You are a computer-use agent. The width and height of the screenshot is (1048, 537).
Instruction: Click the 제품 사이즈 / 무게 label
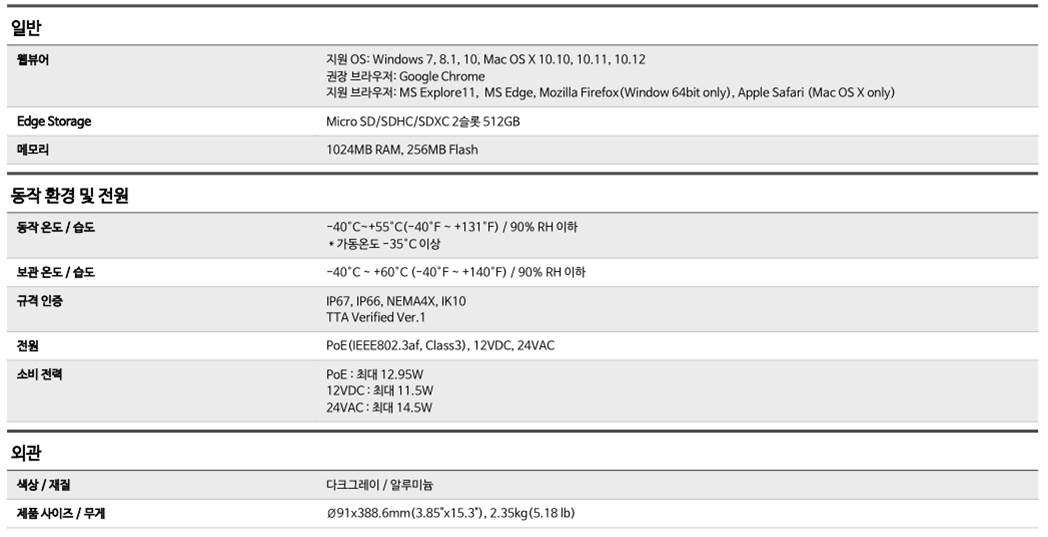click(61, 514)
